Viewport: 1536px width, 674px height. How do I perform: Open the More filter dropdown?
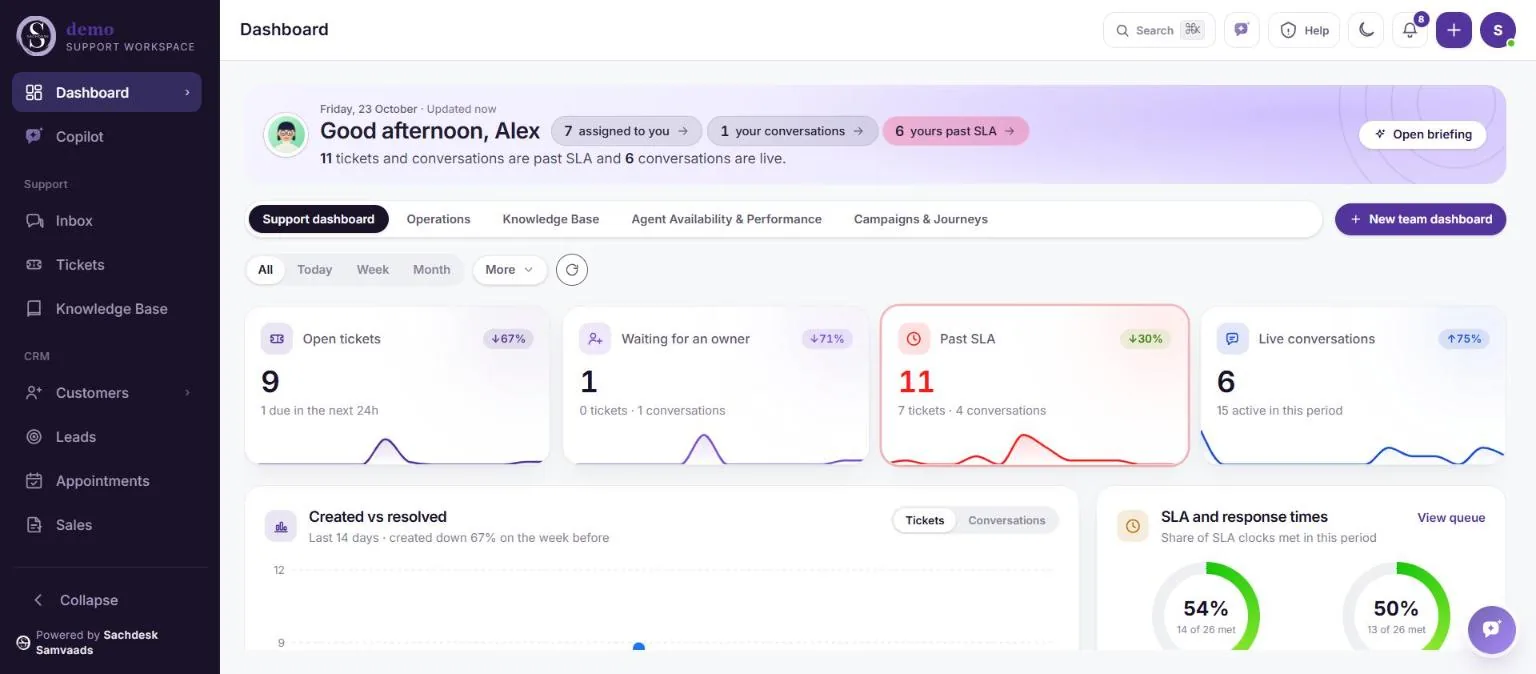coord(510,270)
